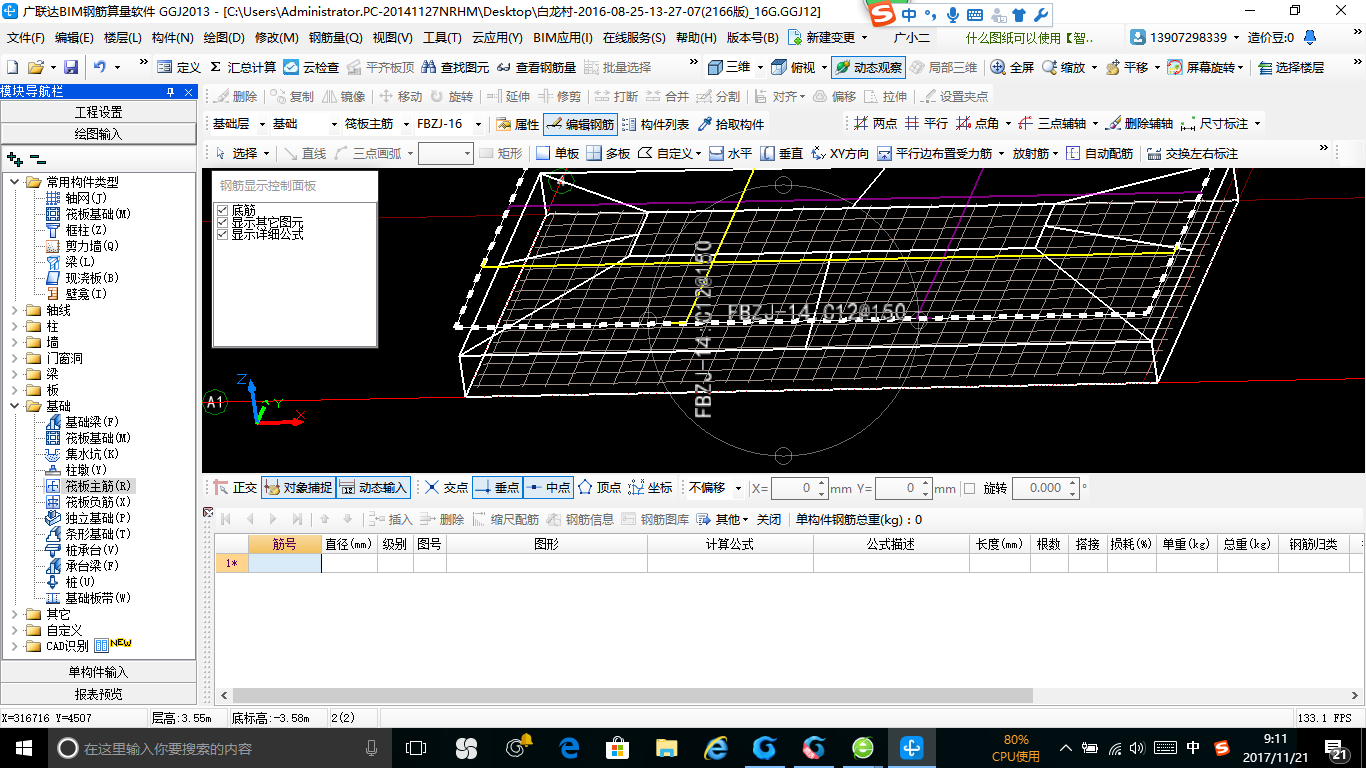Open the 不偏移 offset dropdown
Screen dimensions: 1366x768
click(738, 488)
